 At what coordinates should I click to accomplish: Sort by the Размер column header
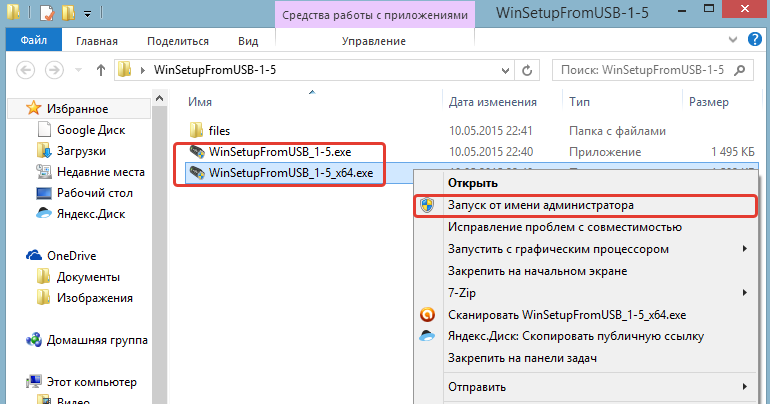tap(709, 102)
